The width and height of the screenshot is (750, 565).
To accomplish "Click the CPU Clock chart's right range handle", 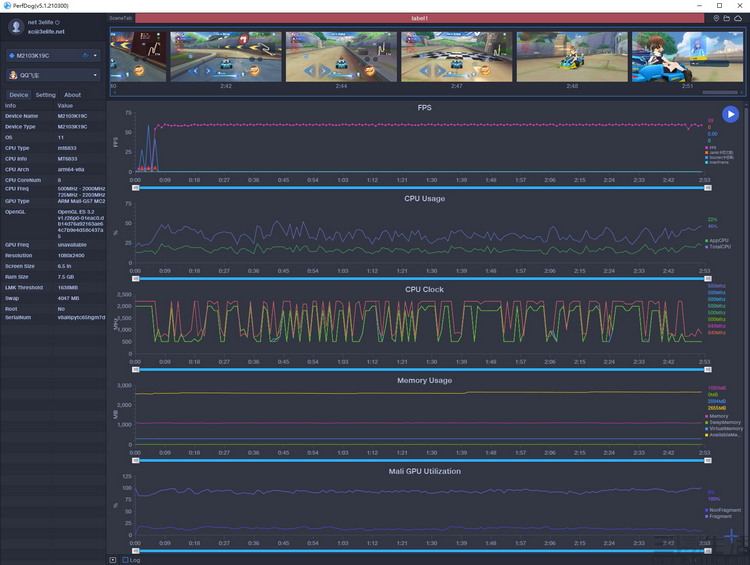I will (x=708, y=370).
